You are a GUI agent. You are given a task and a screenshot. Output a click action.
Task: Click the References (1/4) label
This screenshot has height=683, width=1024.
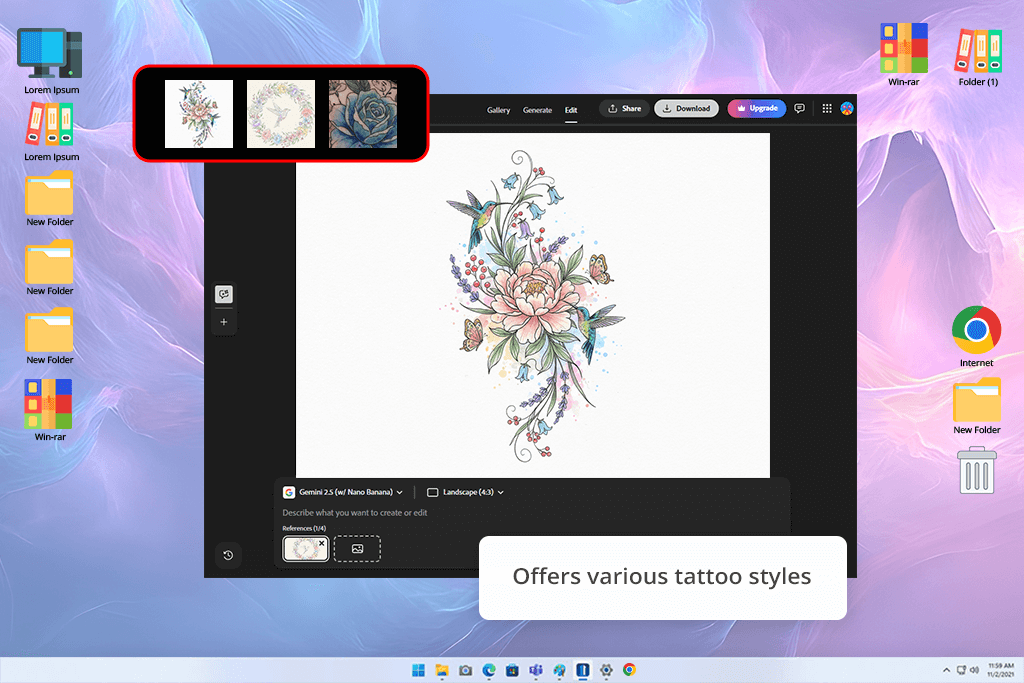(304, 528)
